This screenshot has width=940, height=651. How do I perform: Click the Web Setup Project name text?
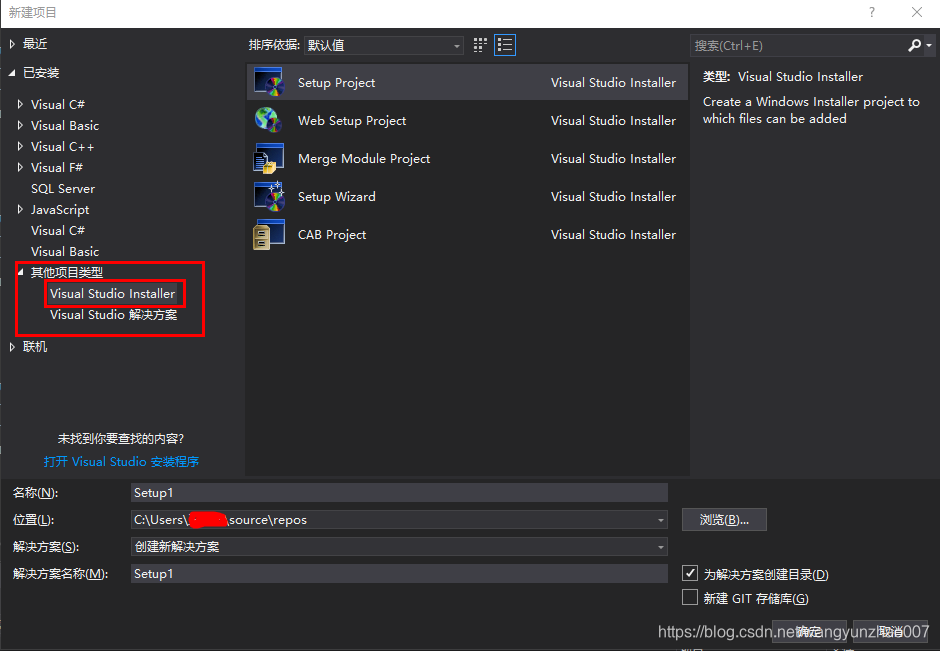tap(352, 120)
